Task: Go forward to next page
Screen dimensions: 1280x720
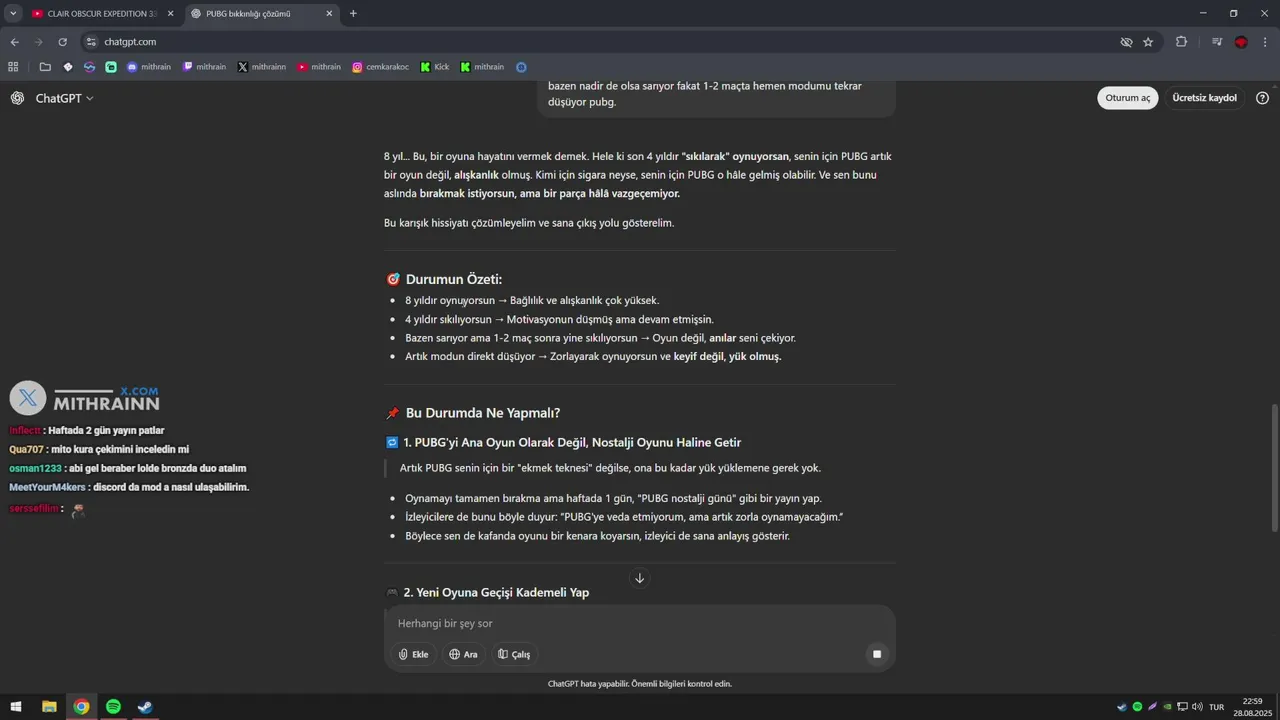Action: click(x=38, y=42)
